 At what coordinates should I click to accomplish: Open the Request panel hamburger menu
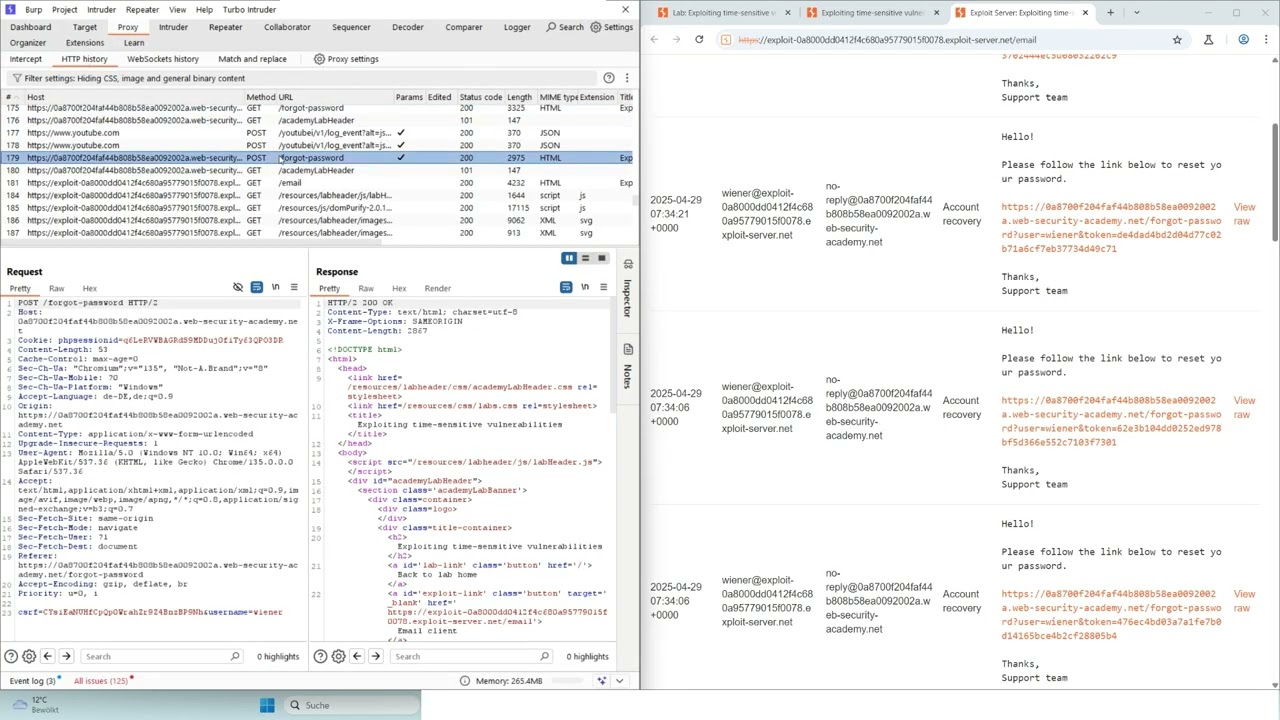tap(294, 288)
